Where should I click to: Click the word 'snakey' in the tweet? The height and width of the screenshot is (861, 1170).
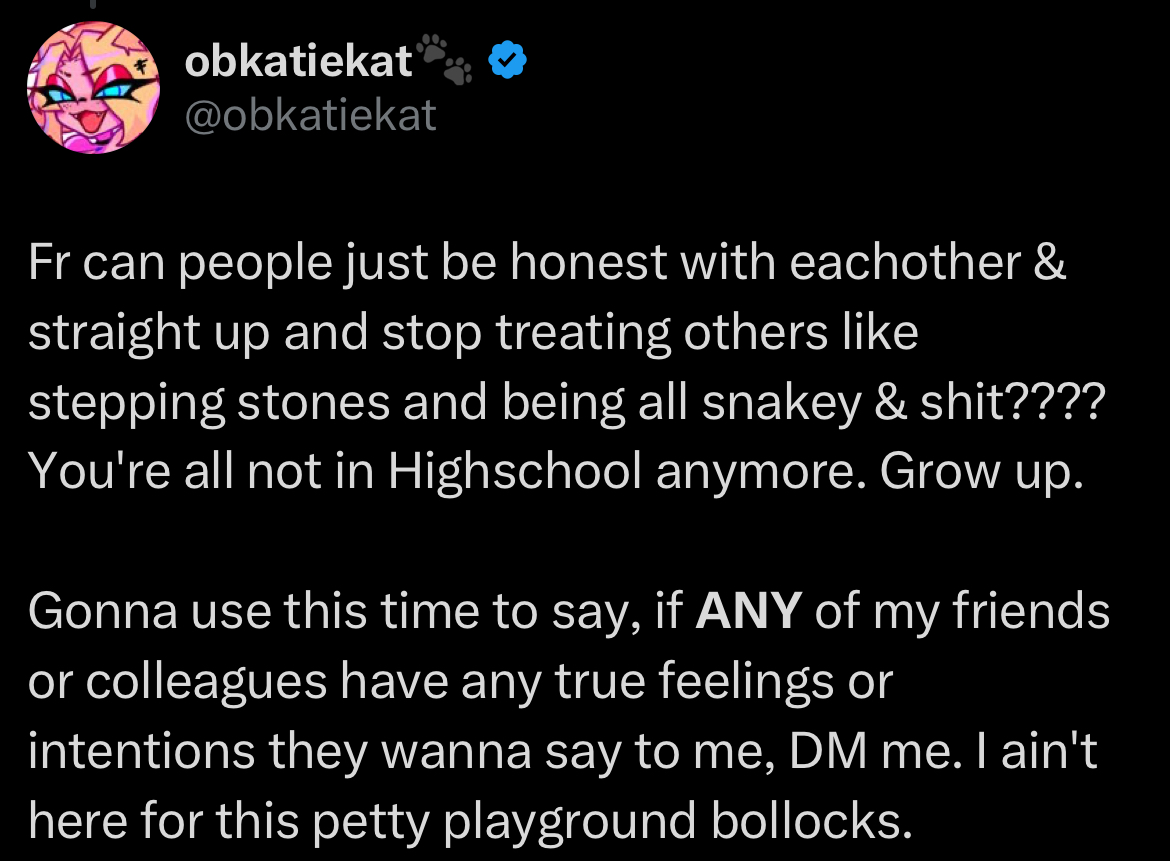[x=780, y=404]
